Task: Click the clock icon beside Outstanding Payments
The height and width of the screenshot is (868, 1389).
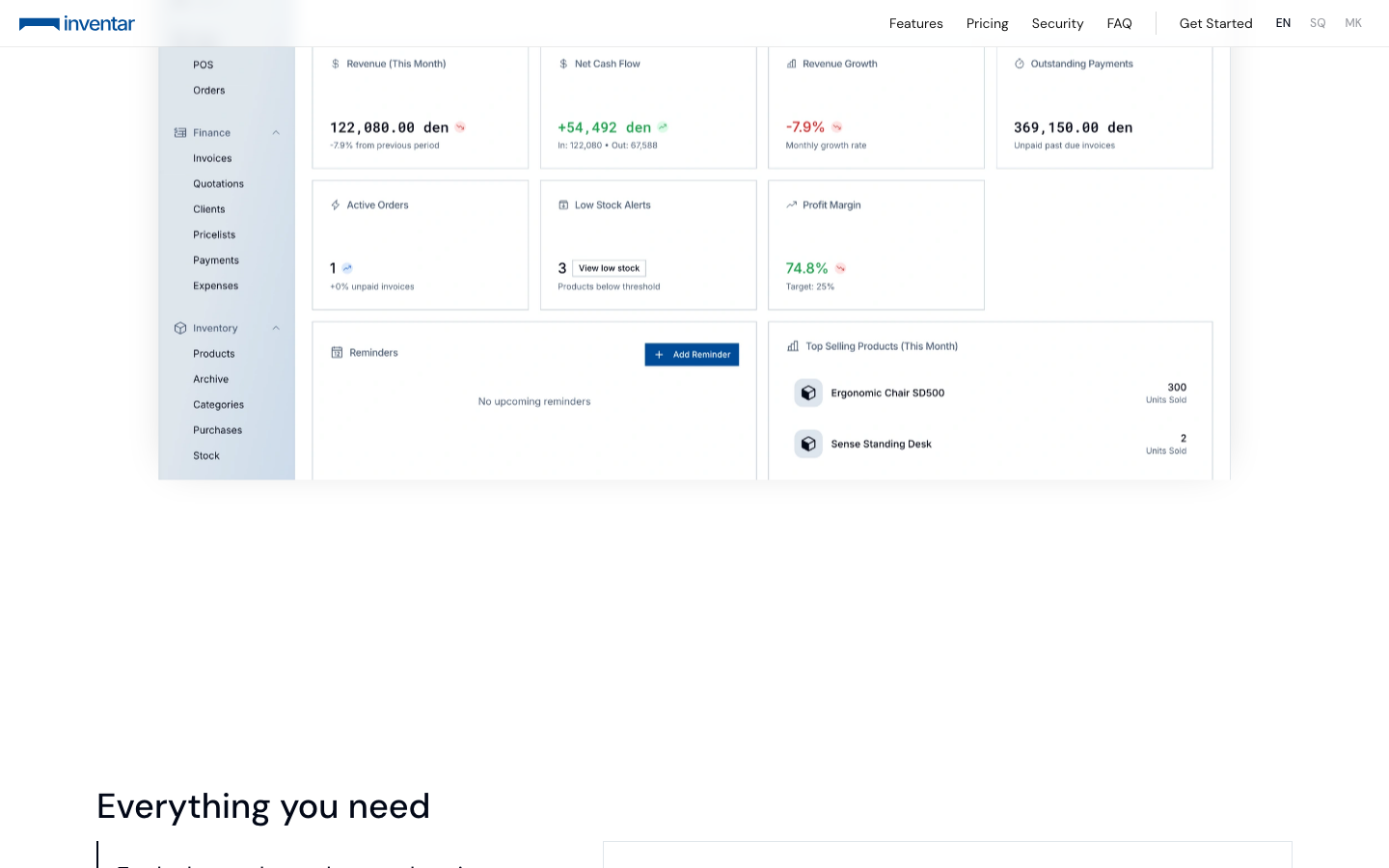Action: tap(1020, 64)
